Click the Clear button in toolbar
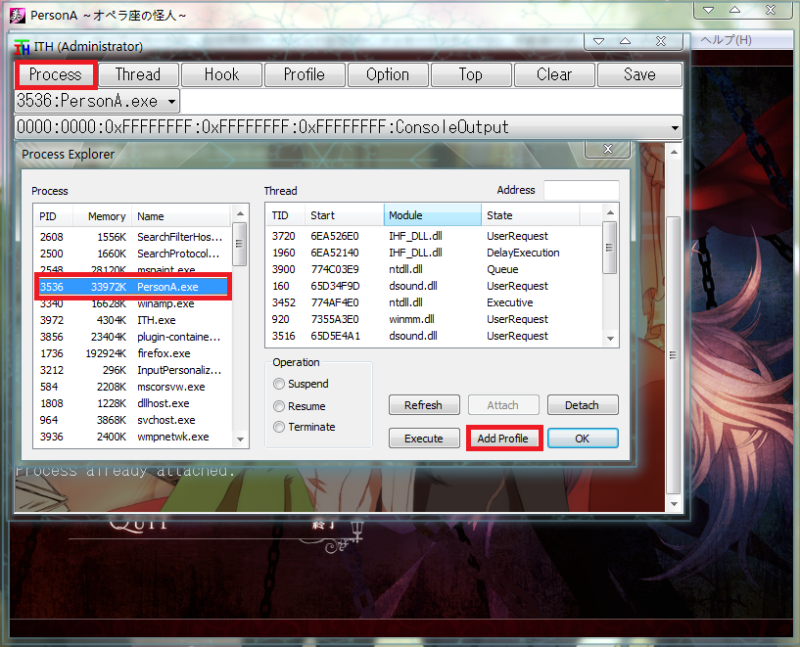Image resolution: width=800 pixels, height=647 pixels. pos(554,75)
